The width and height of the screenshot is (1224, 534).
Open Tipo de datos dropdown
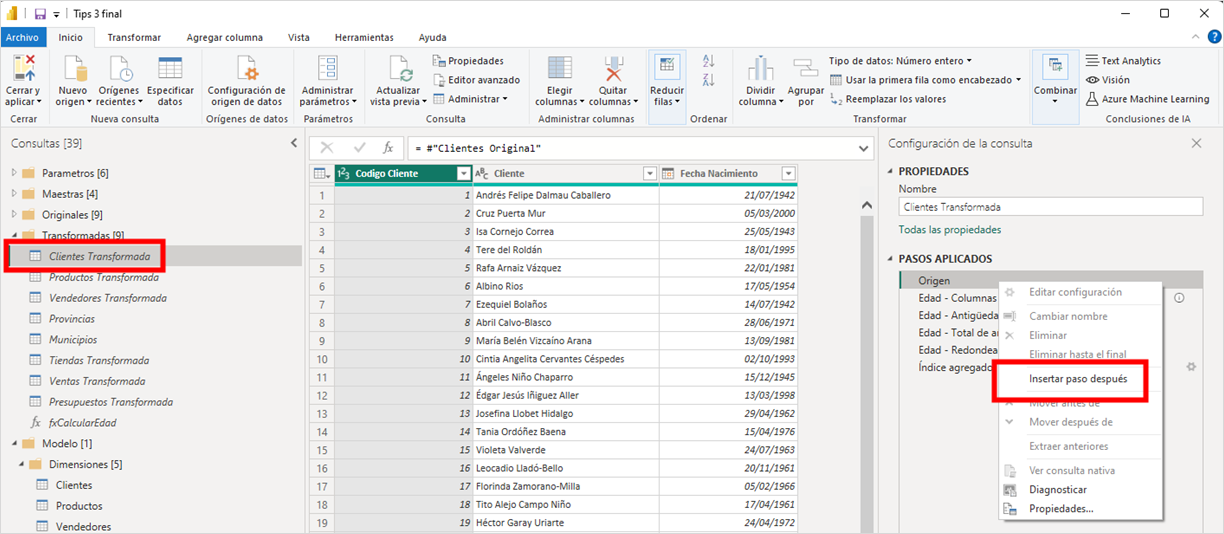click(899, 61)
